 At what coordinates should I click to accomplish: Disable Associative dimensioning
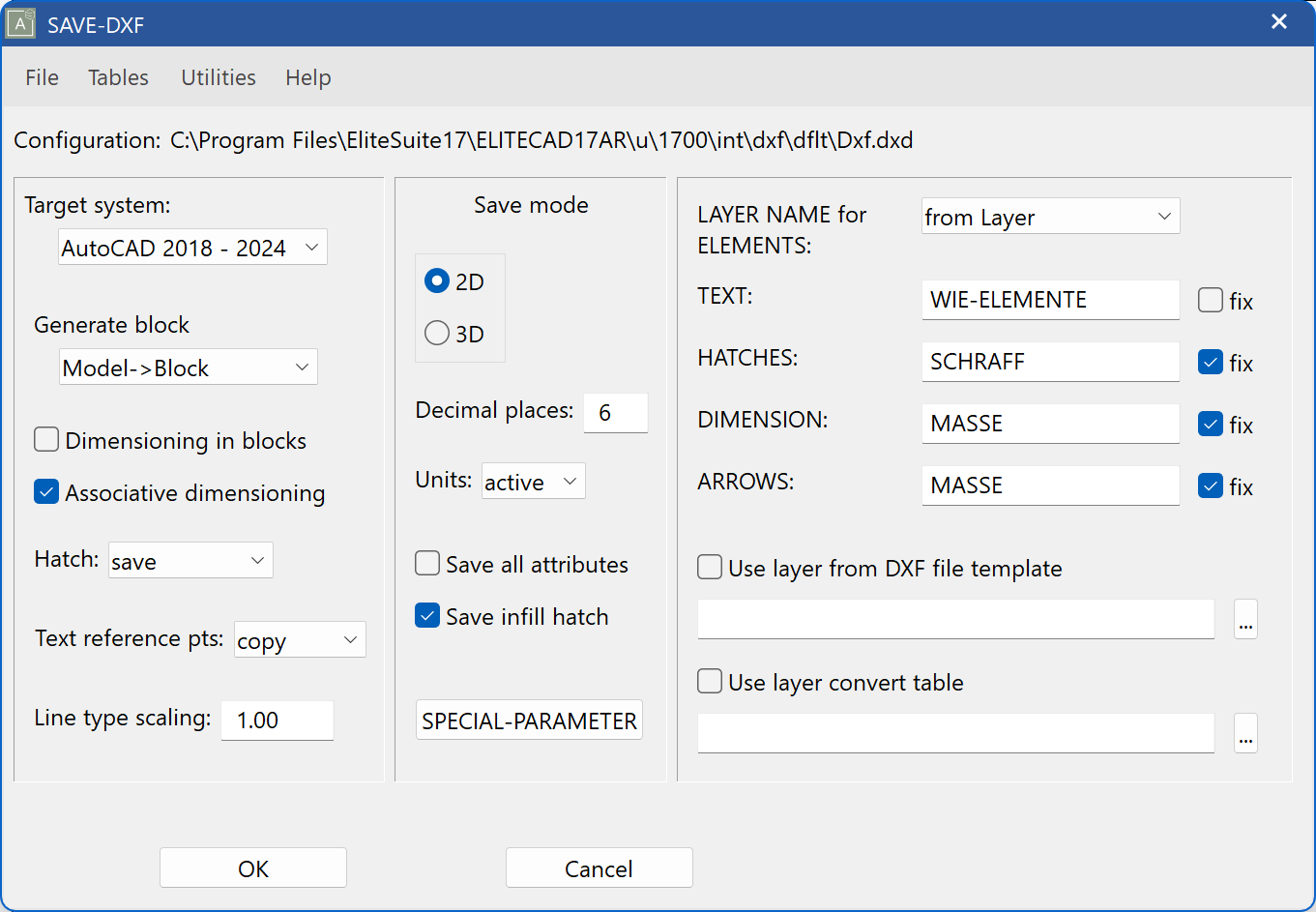coord(45,491)
